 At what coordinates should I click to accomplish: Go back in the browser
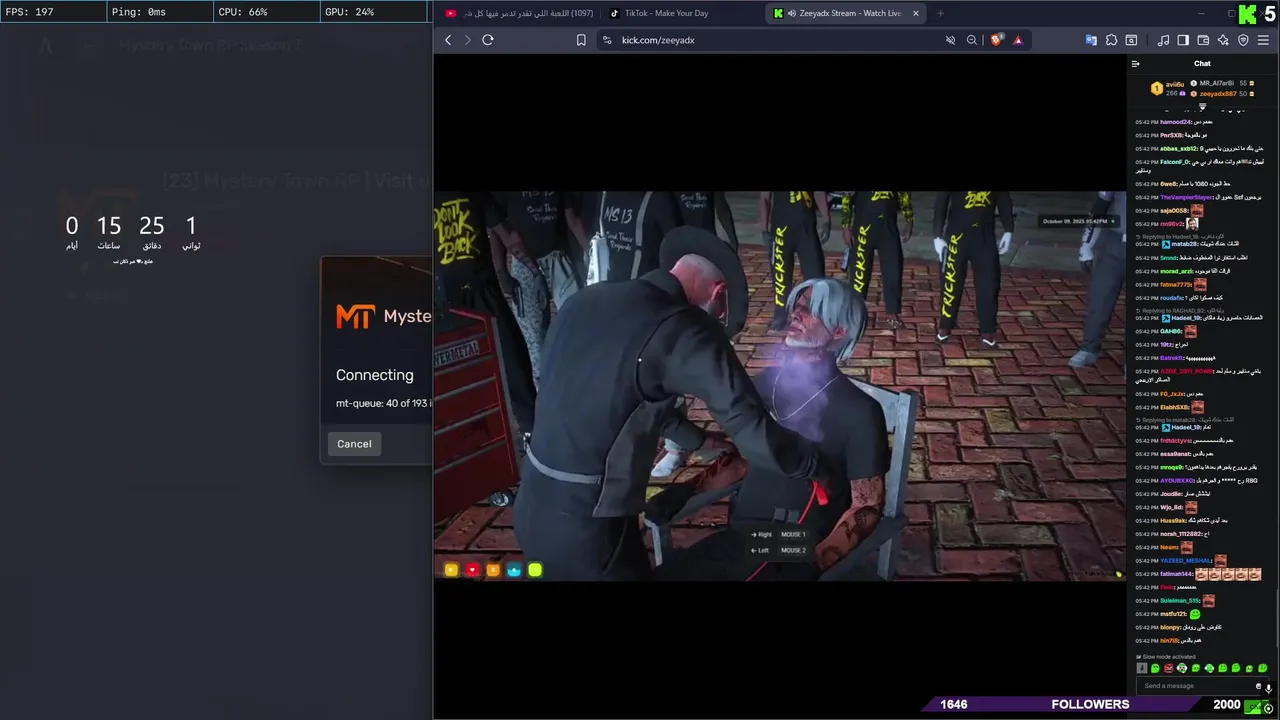tap(448, 40)
